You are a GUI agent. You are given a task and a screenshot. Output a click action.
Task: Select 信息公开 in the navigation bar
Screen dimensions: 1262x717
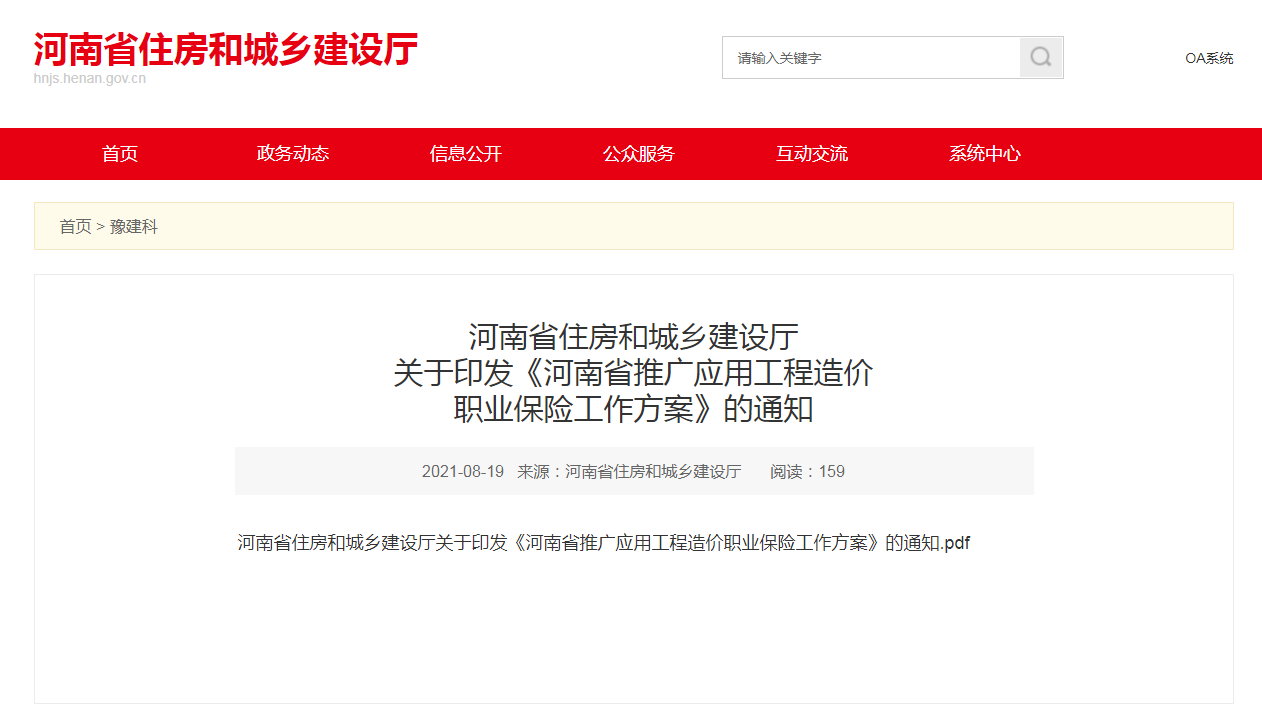click(x=466, y=154)
